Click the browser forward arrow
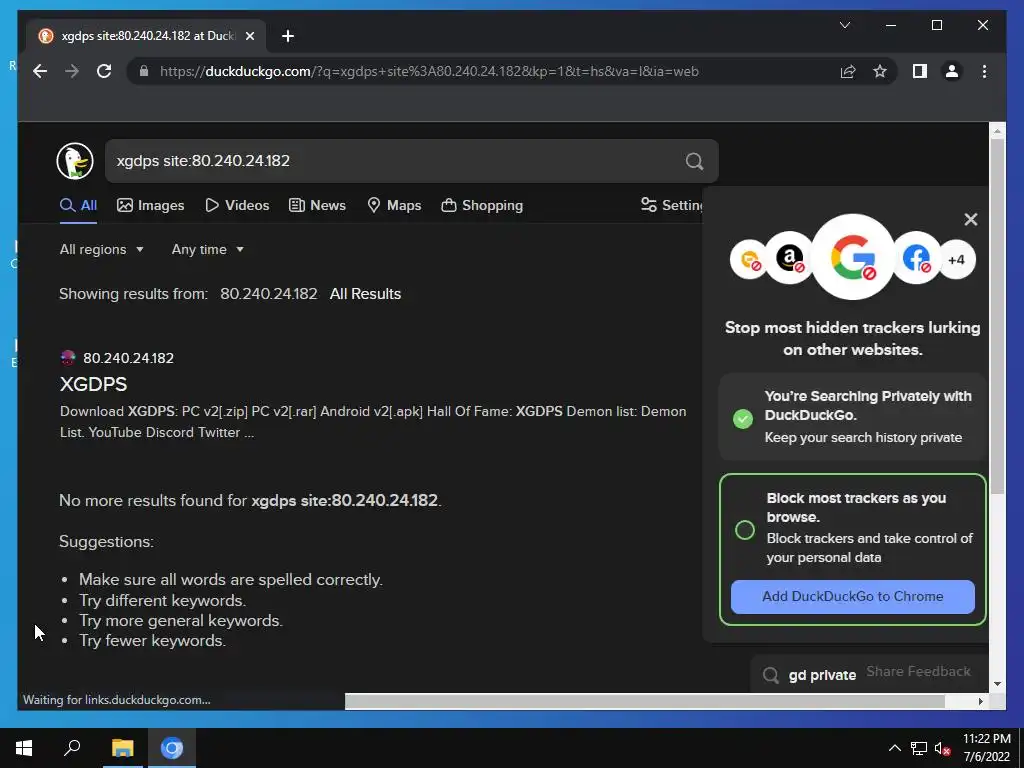The image size is (1024, 768). coord(72,71)
